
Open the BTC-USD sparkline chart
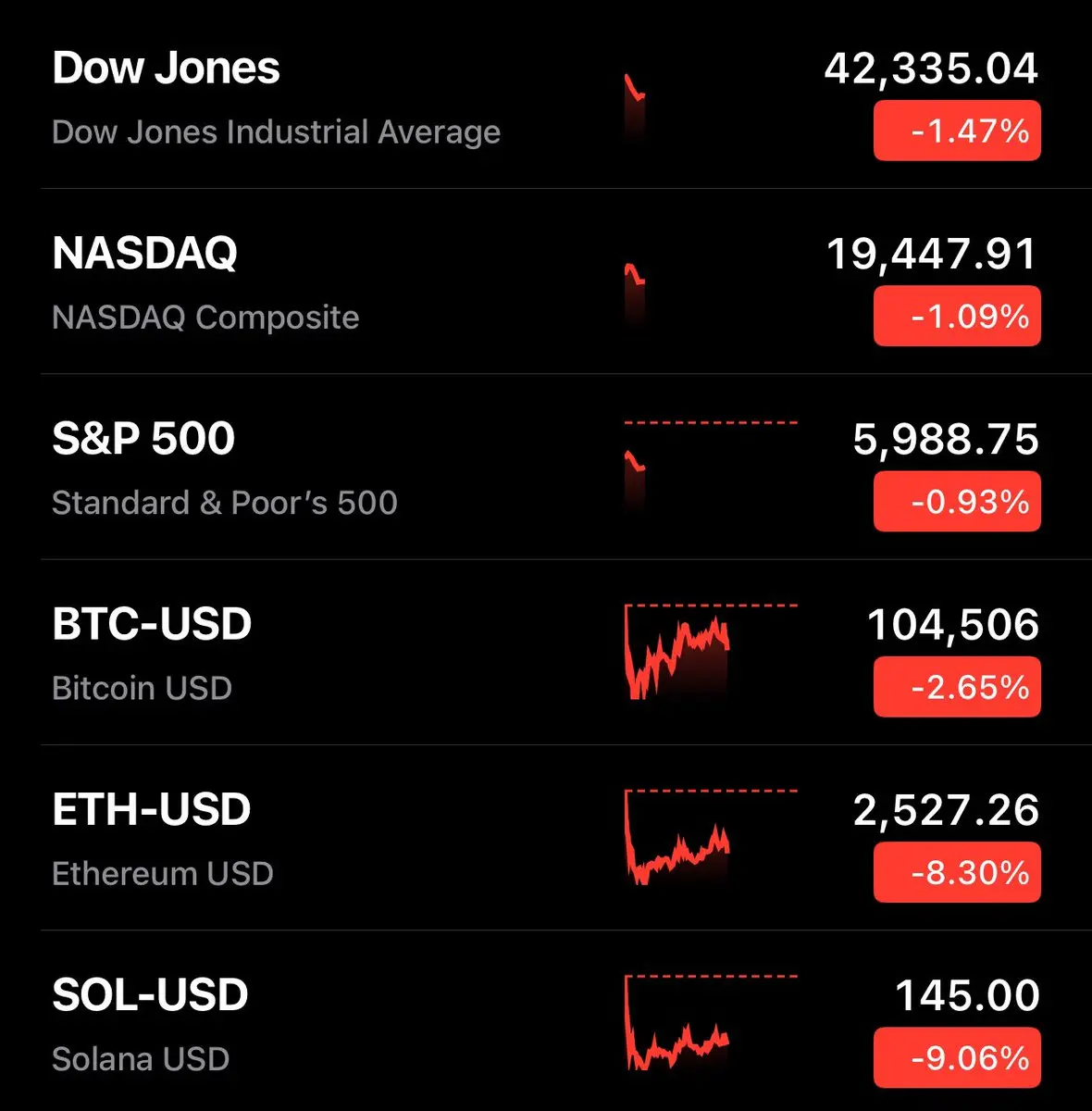click(x=711, y=652)
